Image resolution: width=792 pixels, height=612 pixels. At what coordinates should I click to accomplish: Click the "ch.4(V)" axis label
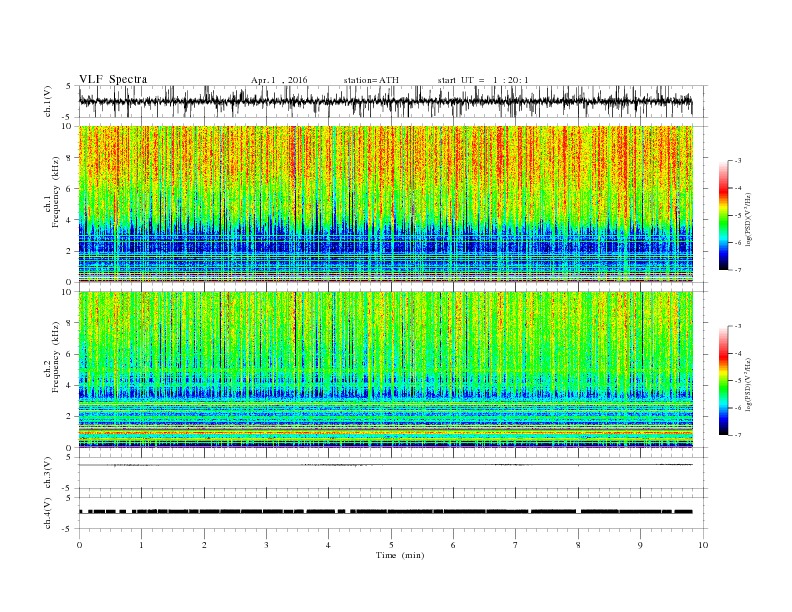(48, 513)
